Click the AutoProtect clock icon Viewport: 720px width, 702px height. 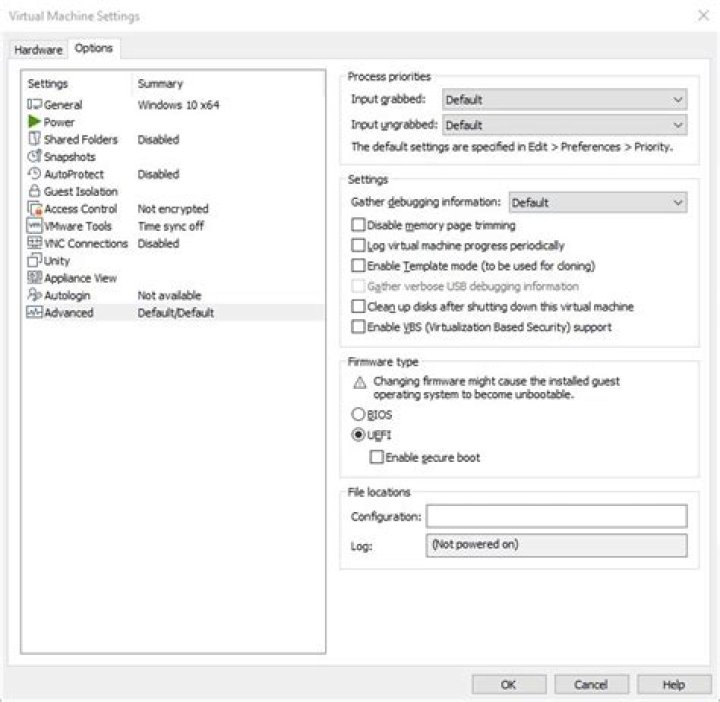pos(34,174)
